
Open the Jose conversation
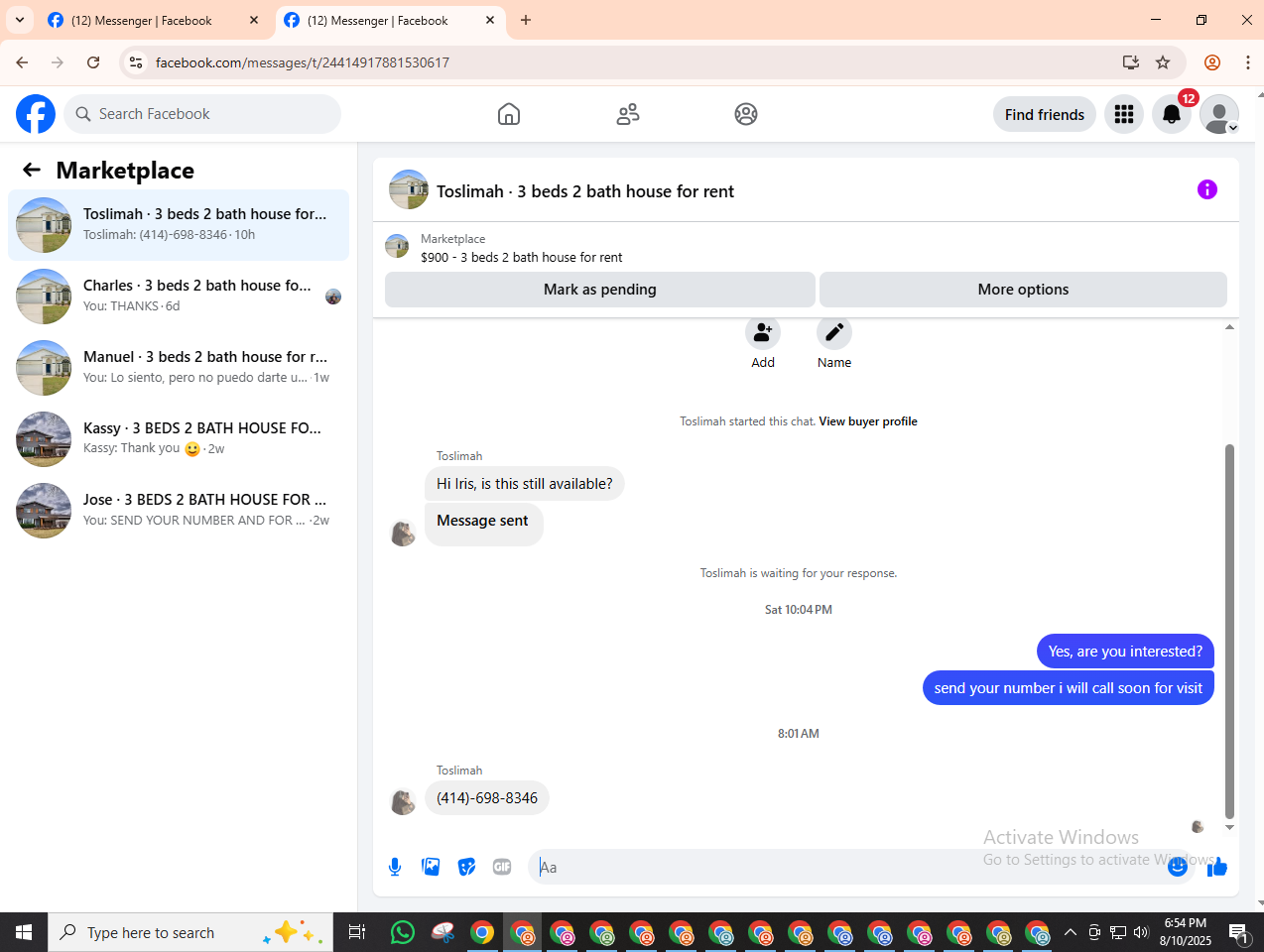179,511
